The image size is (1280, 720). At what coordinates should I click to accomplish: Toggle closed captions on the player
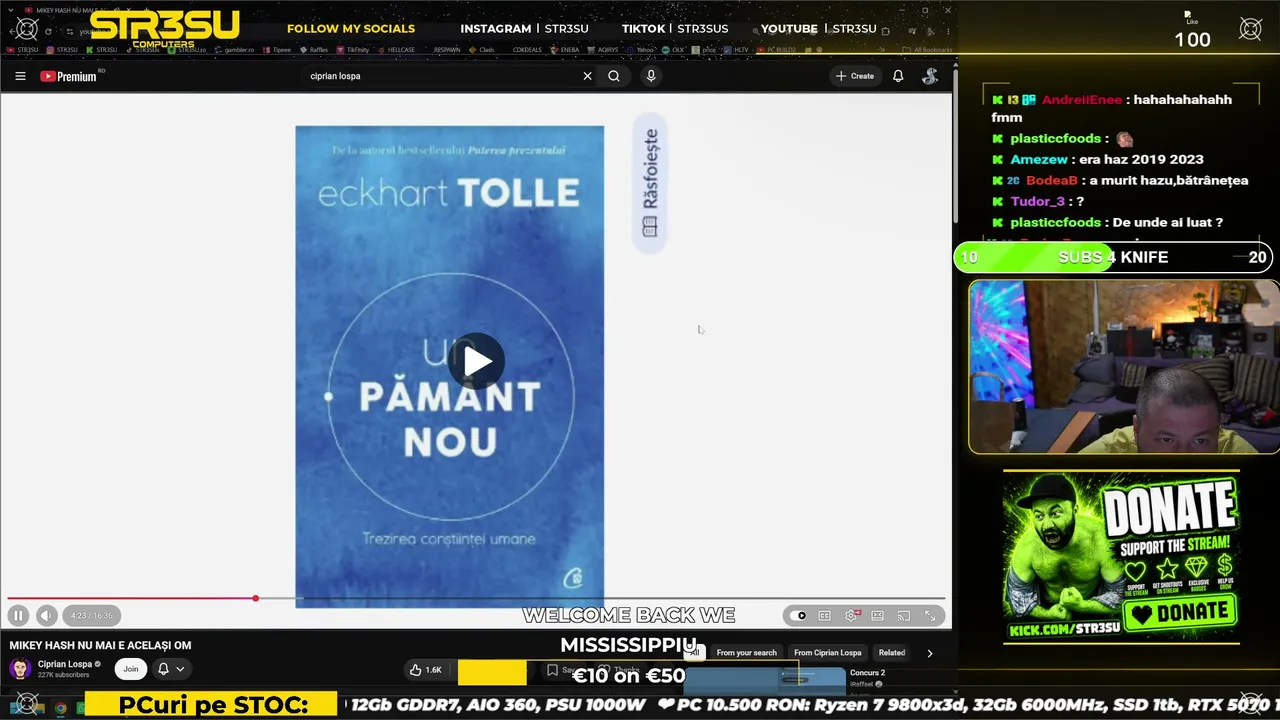click(824, 616)
